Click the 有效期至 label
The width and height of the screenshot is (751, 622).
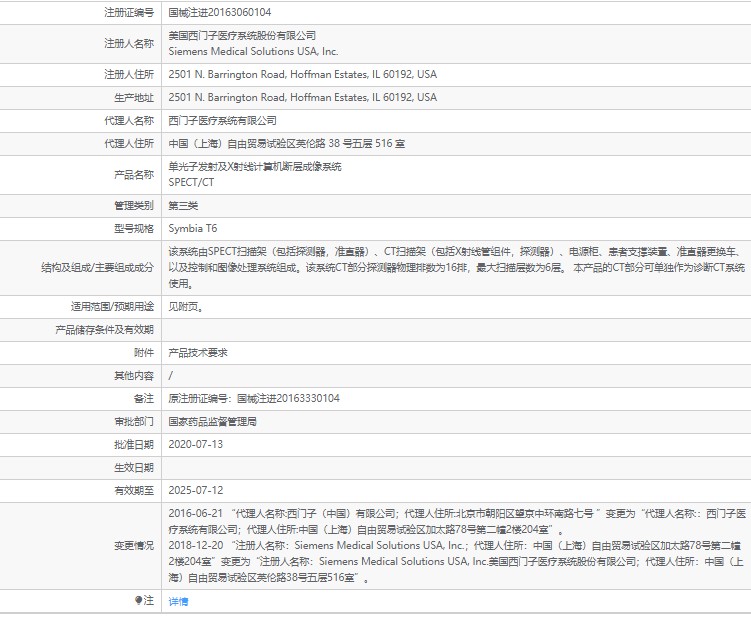coord(134,490)
